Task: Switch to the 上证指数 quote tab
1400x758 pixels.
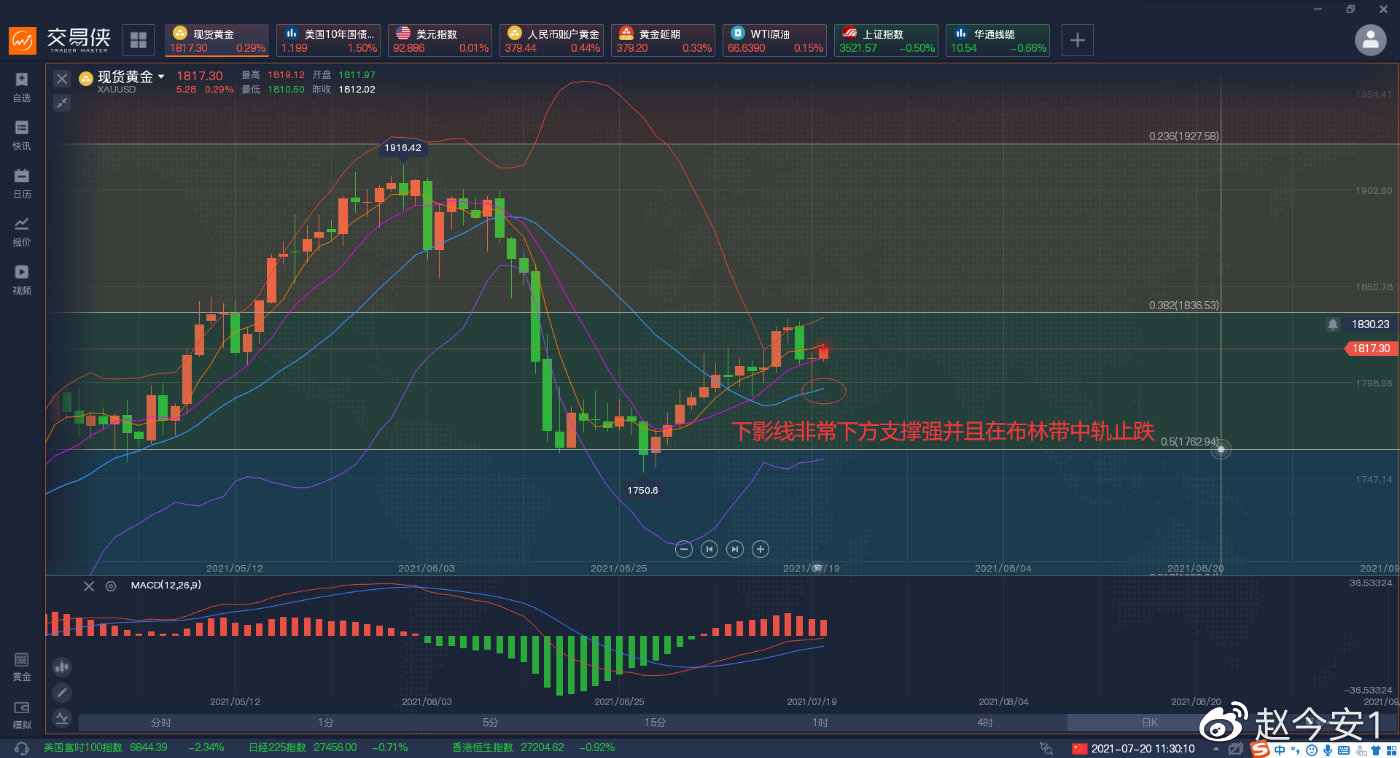Action: coord(886,40)
